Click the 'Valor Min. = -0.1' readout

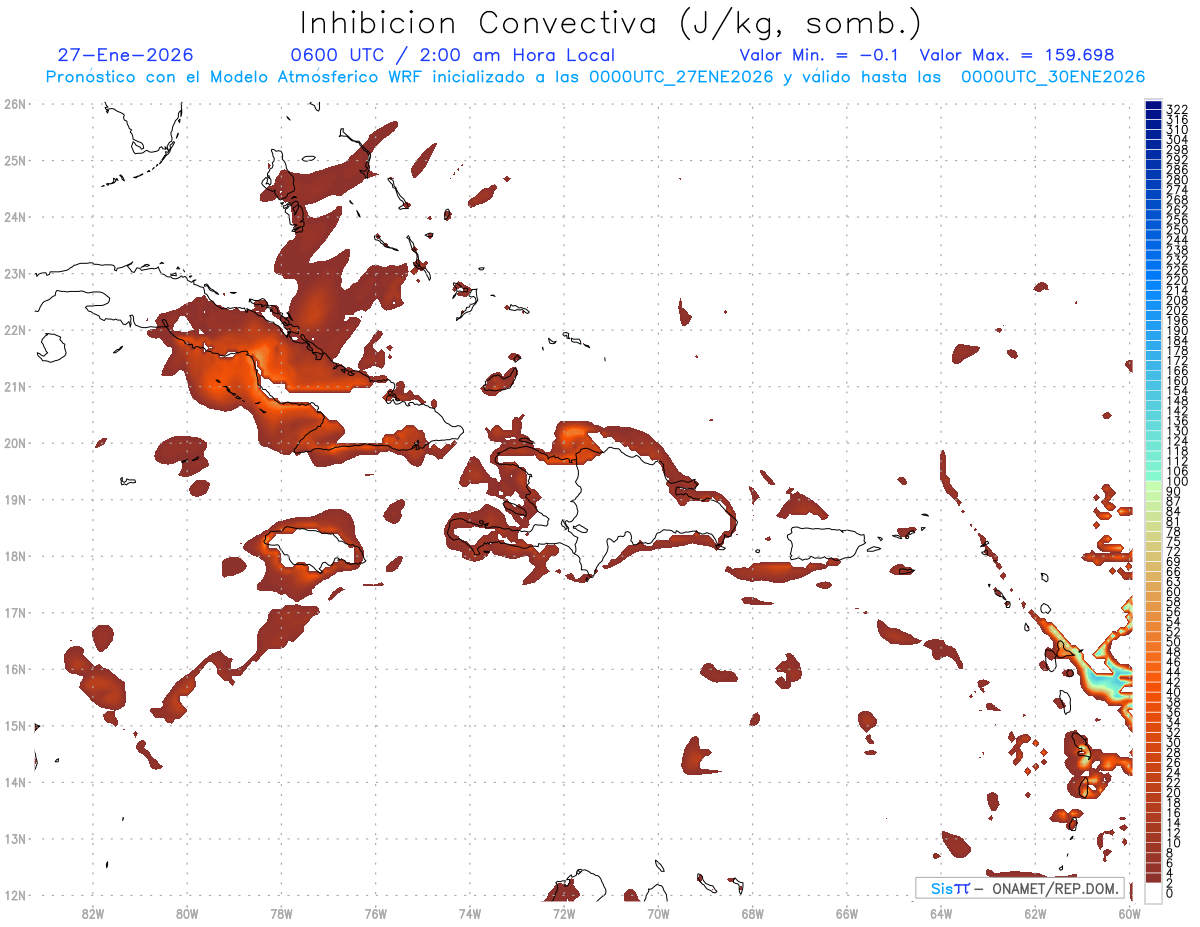[820, 55]
